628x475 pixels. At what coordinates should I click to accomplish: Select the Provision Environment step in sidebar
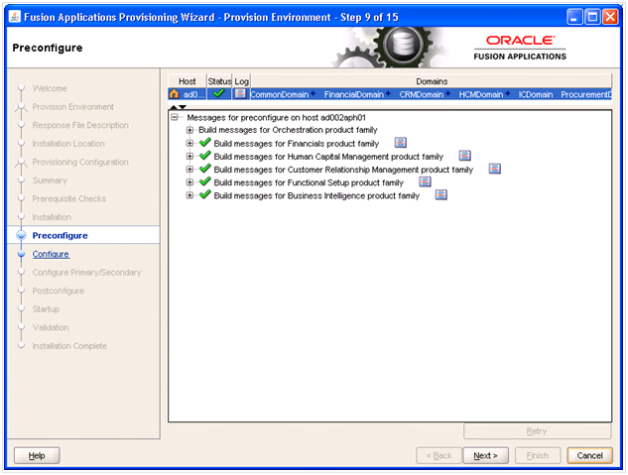[73, 107]
